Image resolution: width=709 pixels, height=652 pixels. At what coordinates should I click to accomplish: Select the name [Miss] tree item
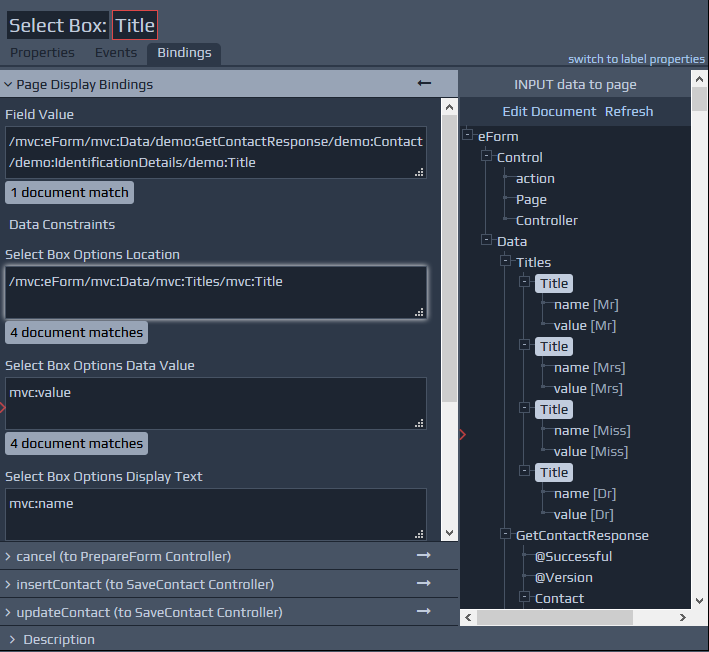coord(592,430)
